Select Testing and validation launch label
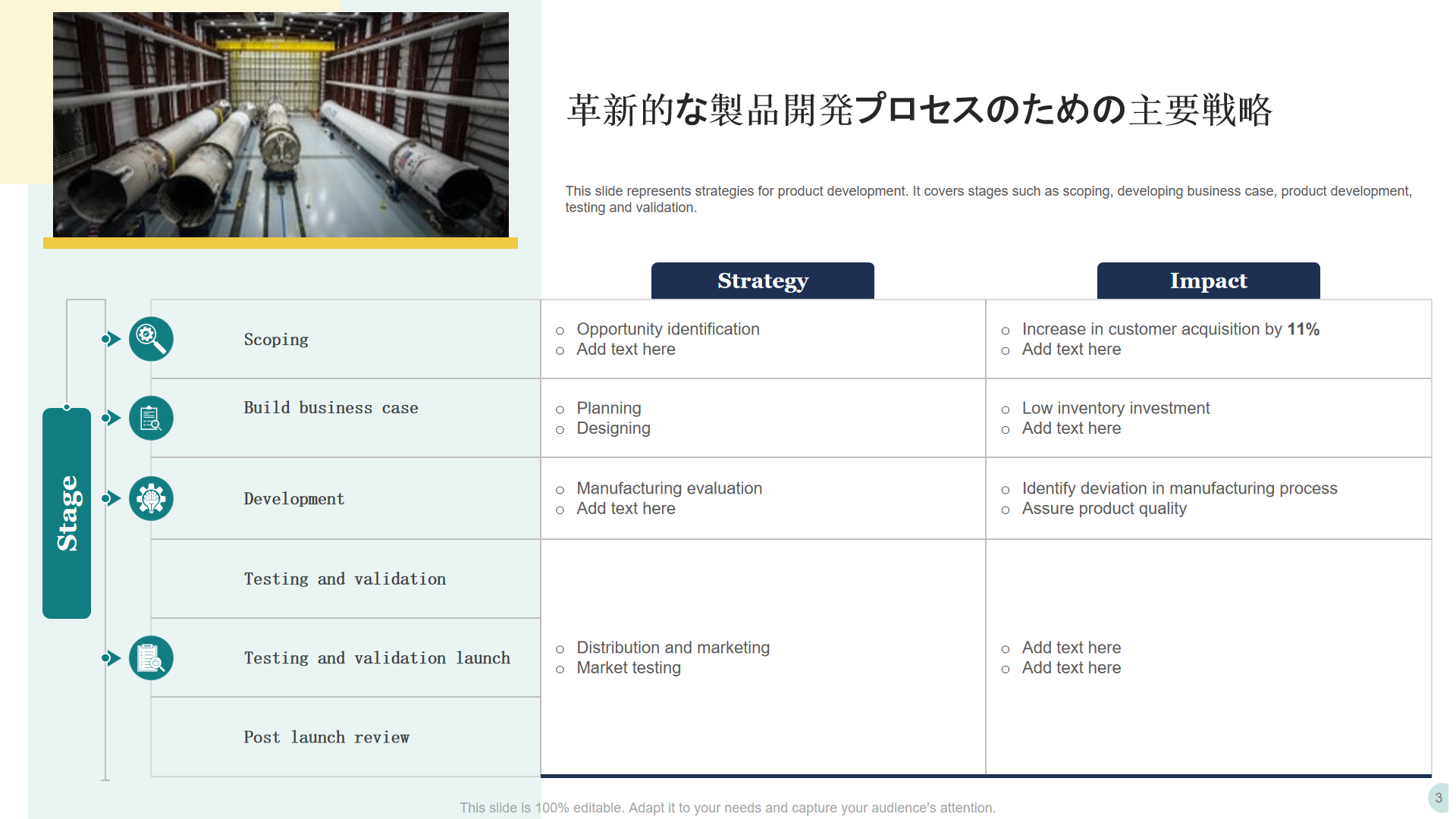The height and width of the screenshot is (819, 1456). 377,658
